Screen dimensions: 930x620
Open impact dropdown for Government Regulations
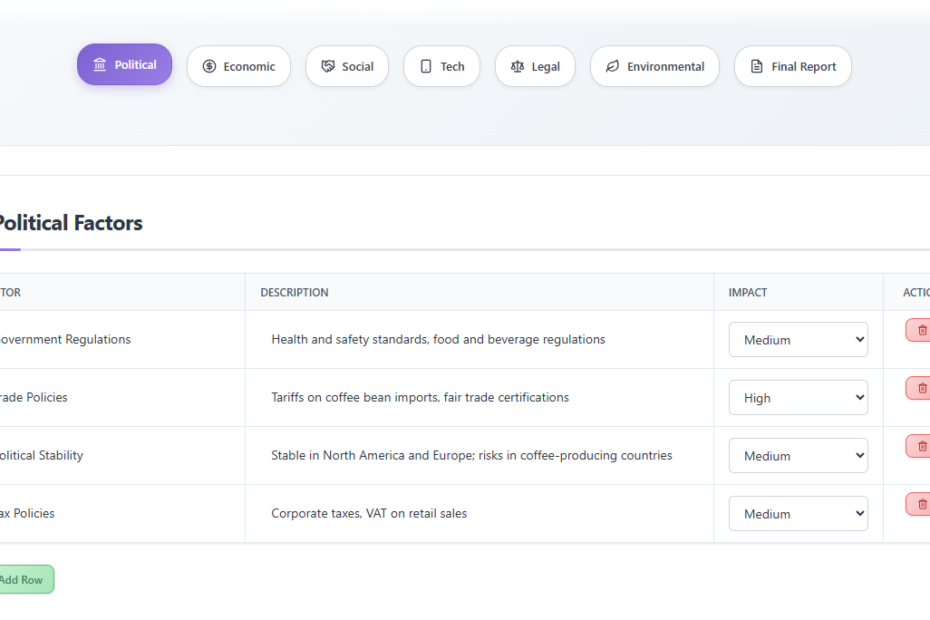(x=798, y=340)
